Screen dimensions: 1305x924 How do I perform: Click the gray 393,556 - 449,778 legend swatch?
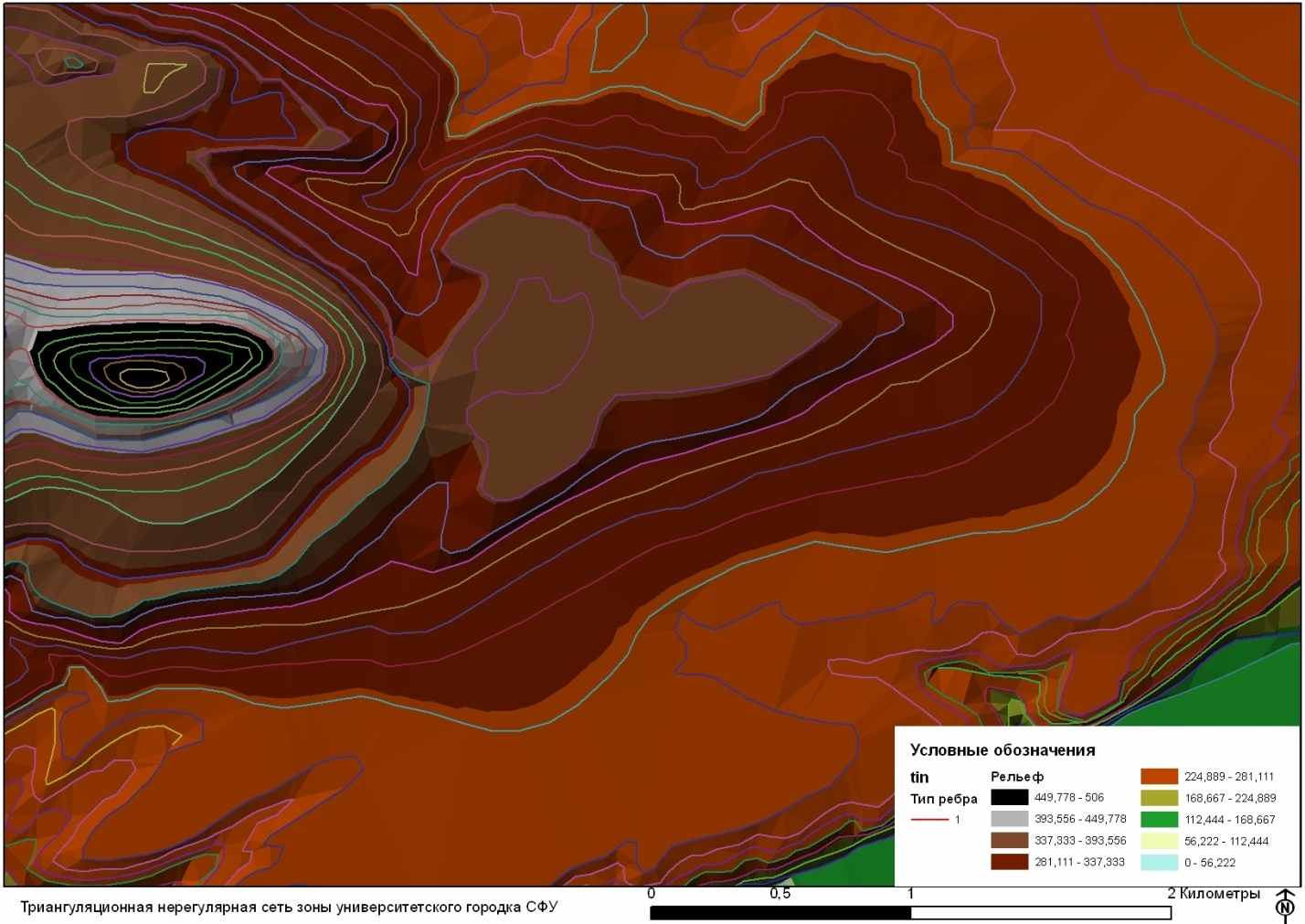[x=1009, y=819]
